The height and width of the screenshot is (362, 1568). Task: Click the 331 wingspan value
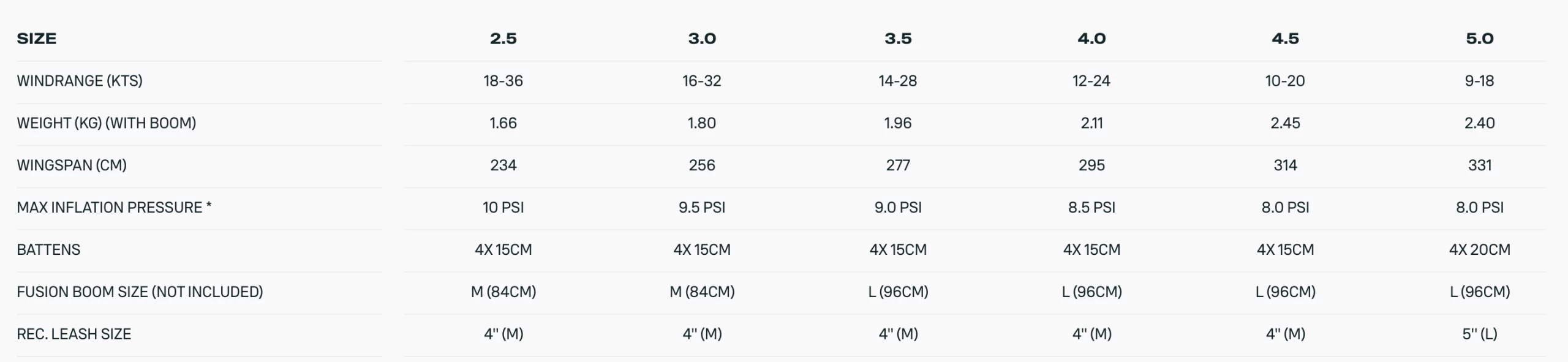pos(1479,165)
